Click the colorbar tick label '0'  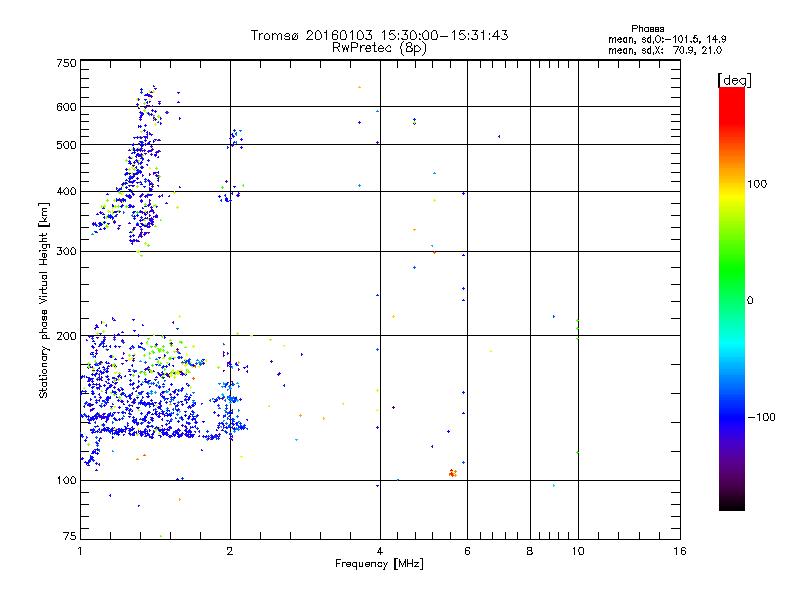(x=750, y=301)
